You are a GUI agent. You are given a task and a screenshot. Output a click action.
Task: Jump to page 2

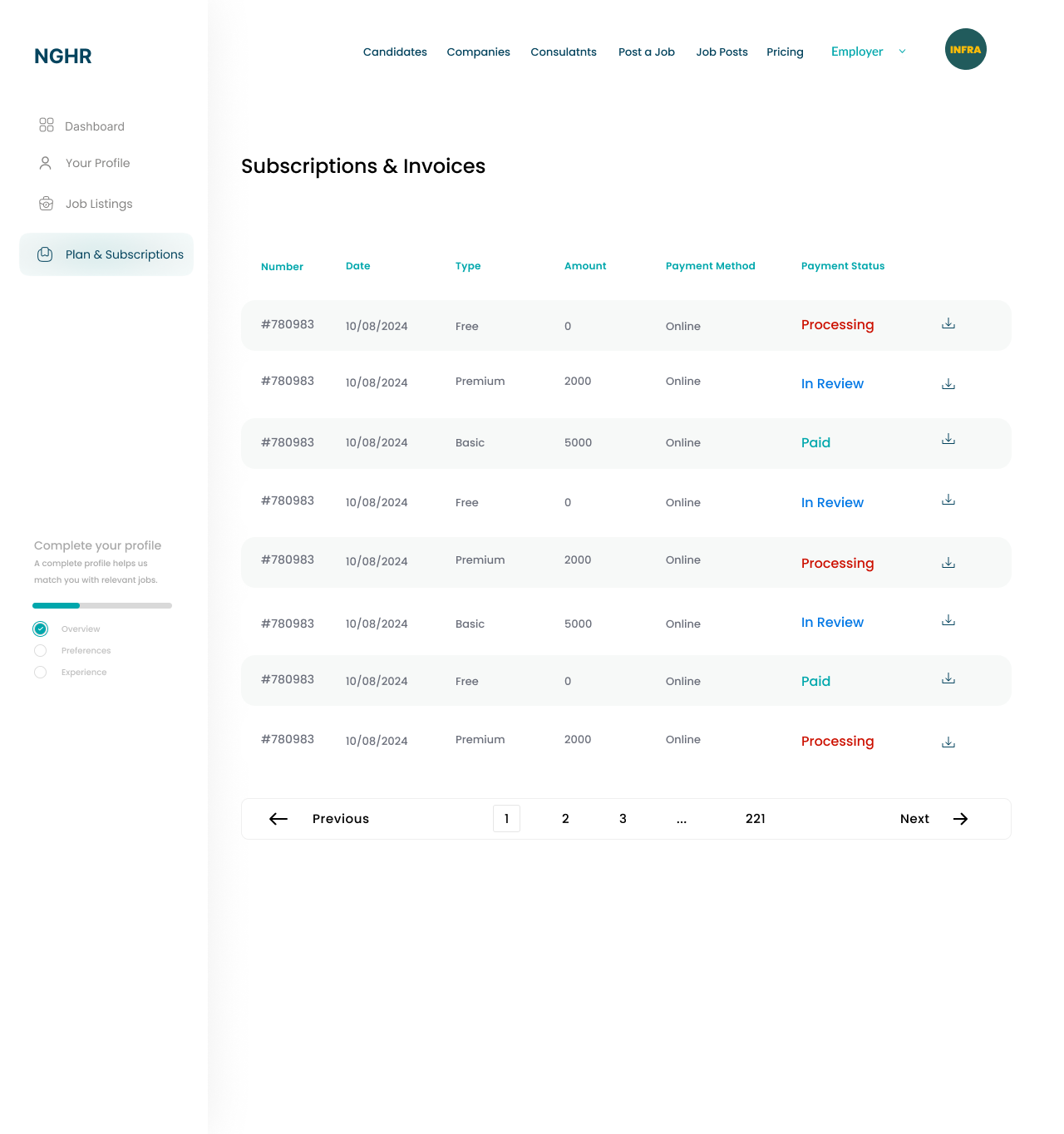565,819
